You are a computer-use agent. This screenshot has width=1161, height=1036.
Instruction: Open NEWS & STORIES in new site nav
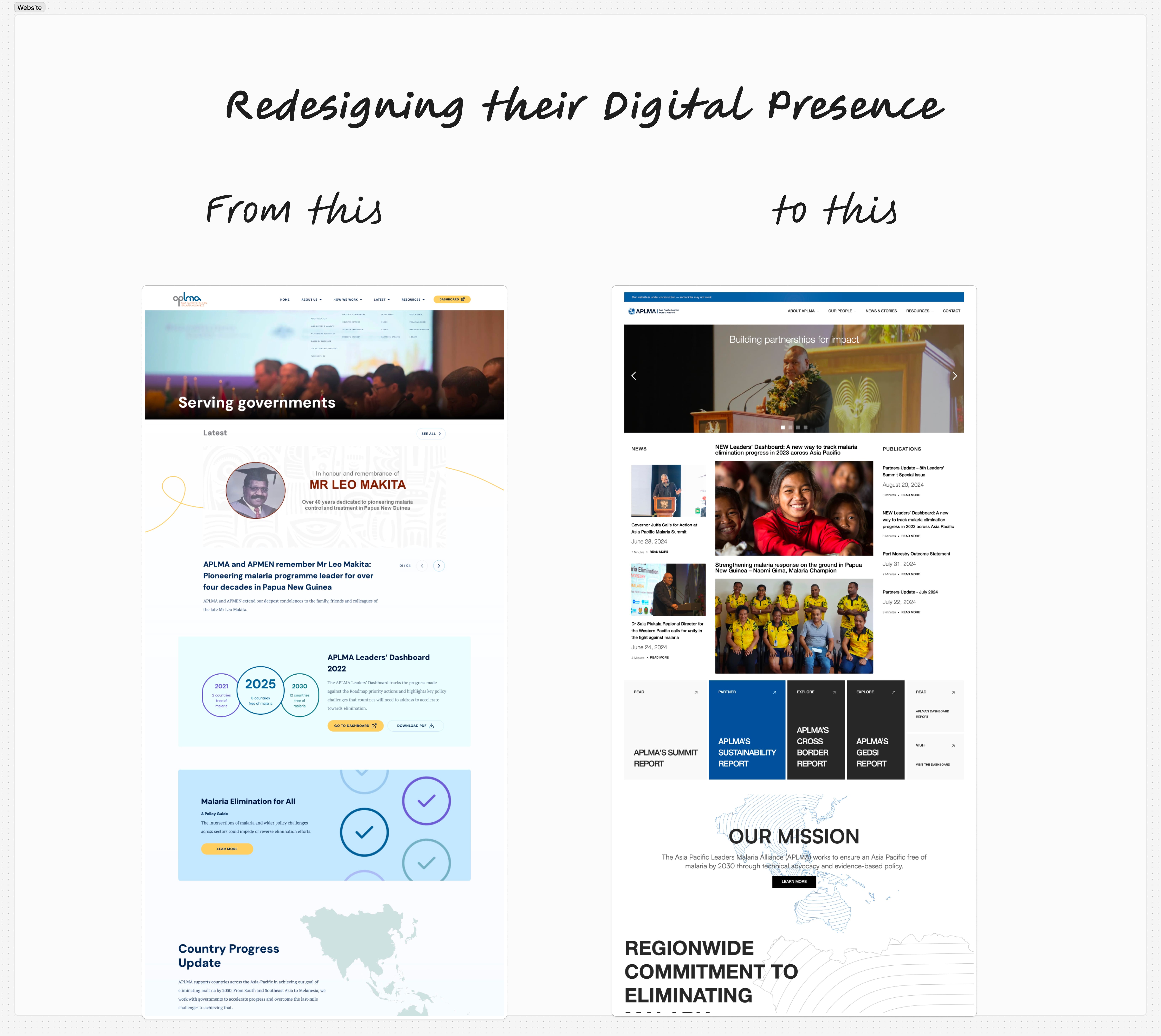coord(881,311)
